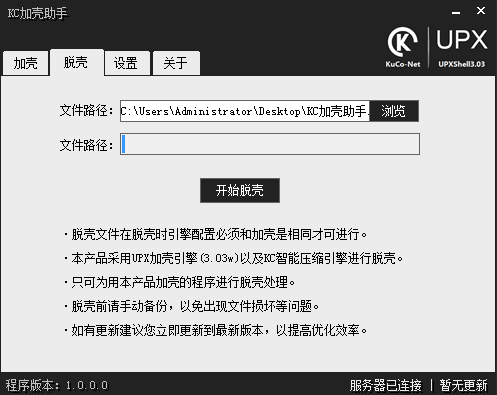
Task: Click the KC加壳助手 window title
Action: point(37,13)
